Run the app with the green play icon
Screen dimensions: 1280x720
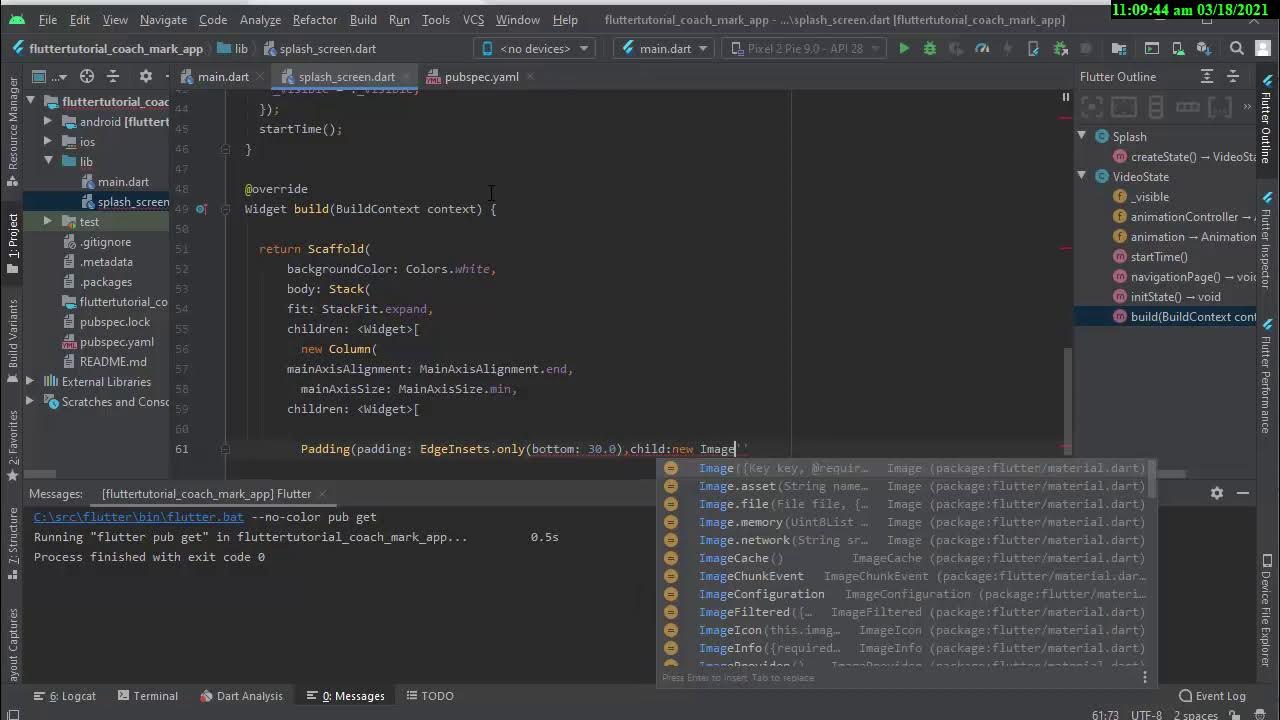pos(904,48)
